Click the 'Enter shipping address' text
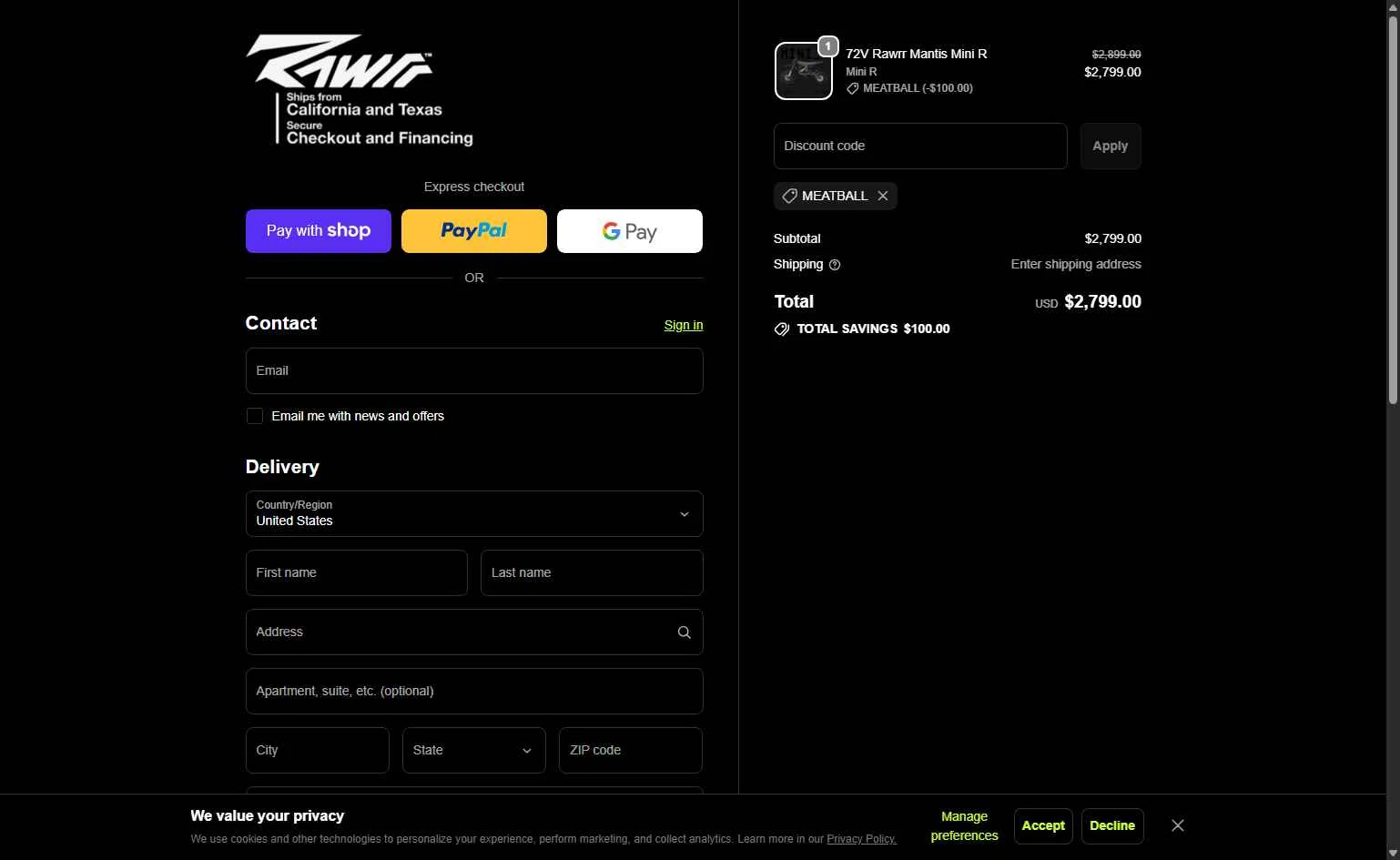The width and height of the screenshot is (1400, 860). 1076,264
